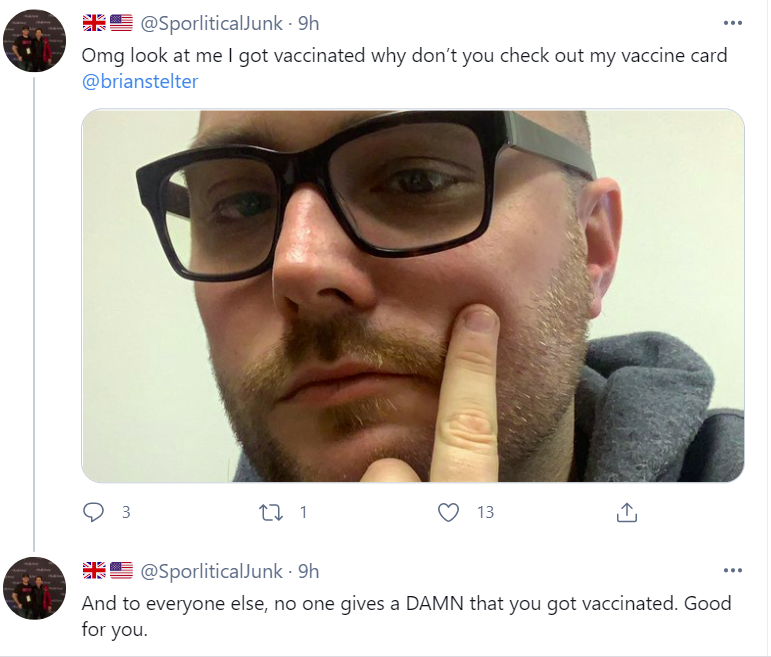Click the @brianstelter mention link
Image resolution: width=771 pixels, height=657 pixels.
pos(140,81)
